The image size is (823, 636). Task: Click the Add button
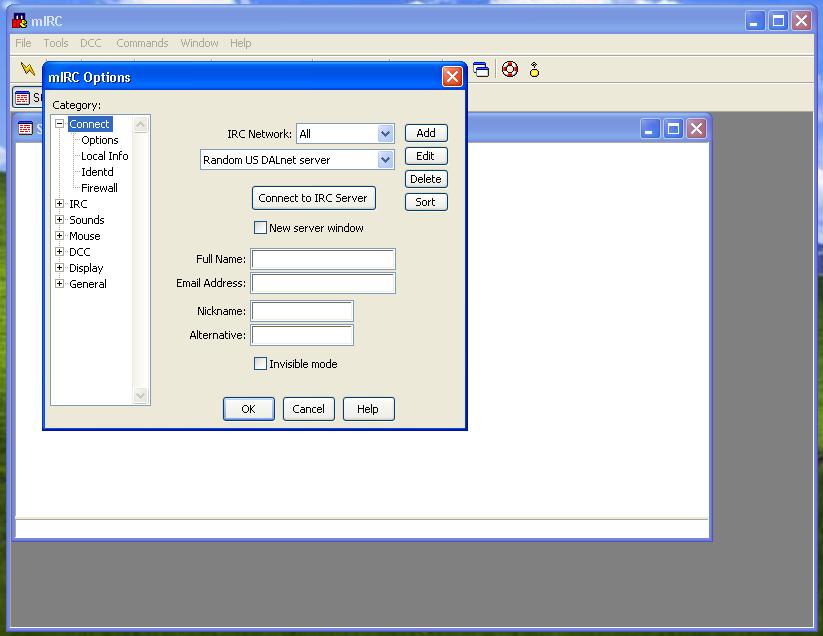coord(426,133)
